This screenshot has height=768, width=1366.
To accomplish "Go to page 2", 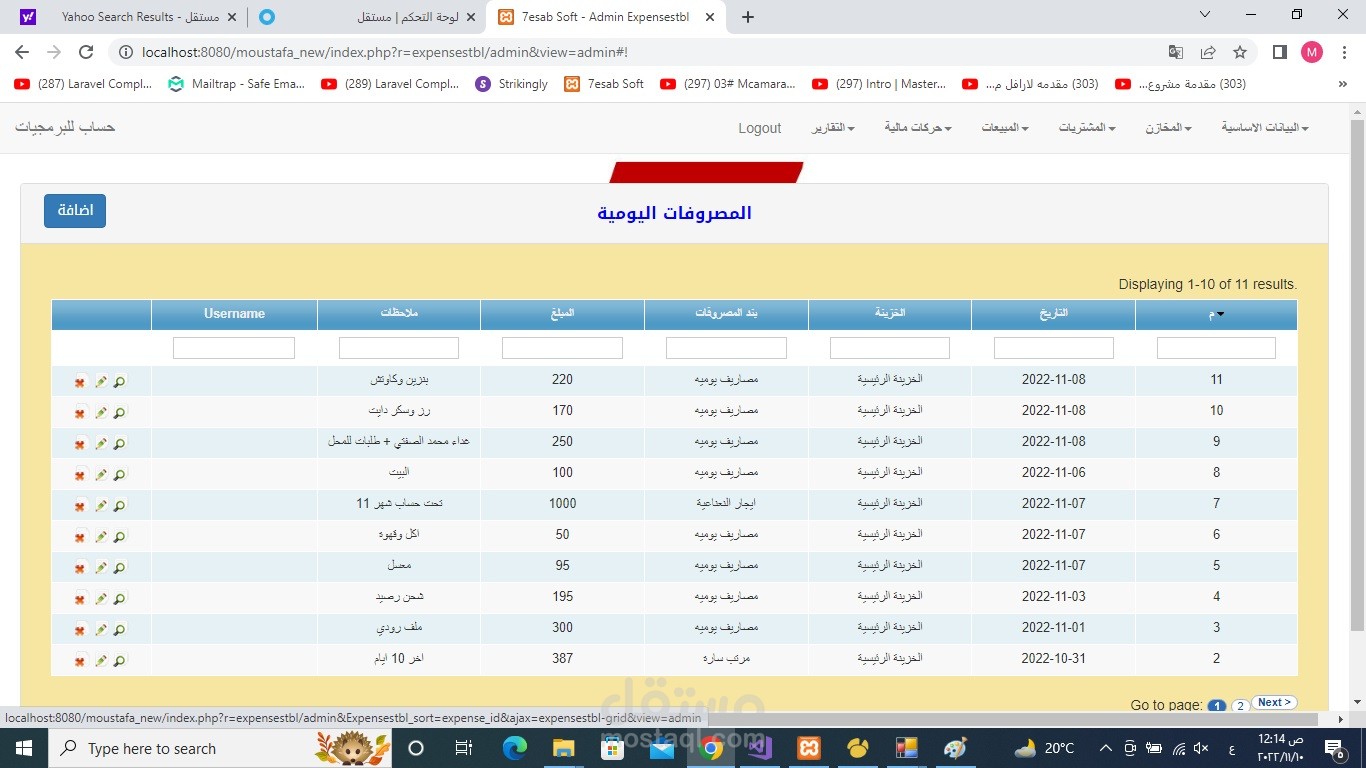I will [1240, 706].
